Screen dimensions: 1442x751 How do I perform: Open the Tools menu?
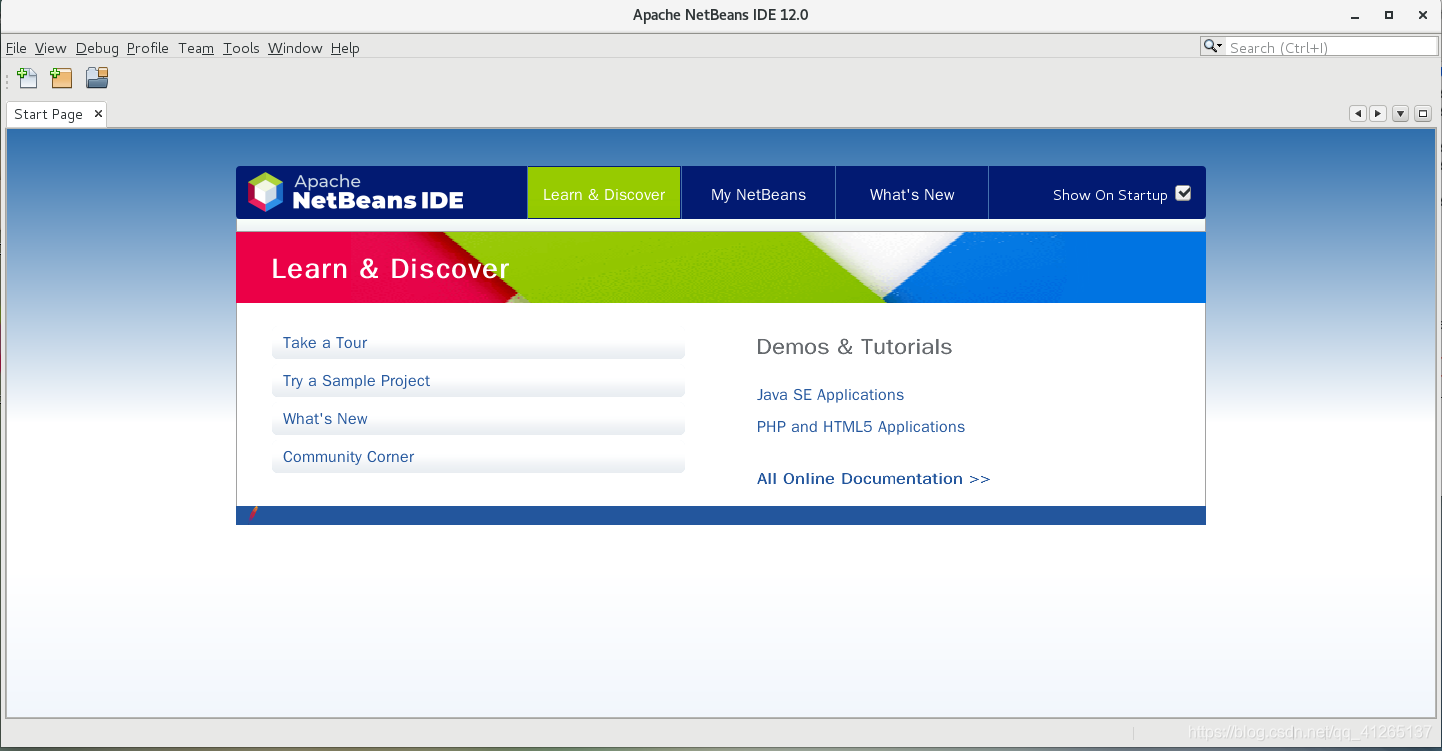241,48
